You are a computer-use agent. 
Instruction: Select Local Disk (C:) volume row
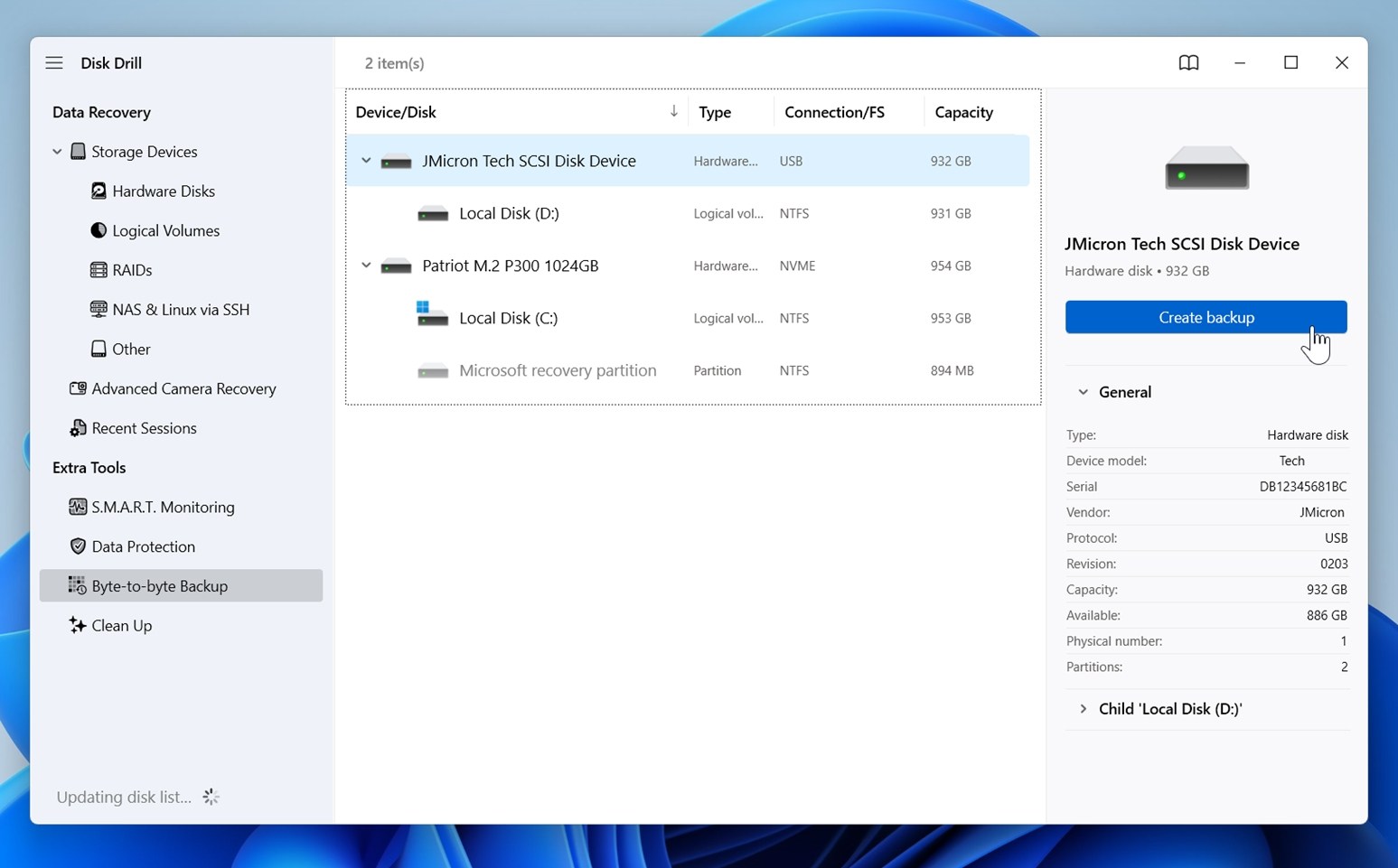508,318
